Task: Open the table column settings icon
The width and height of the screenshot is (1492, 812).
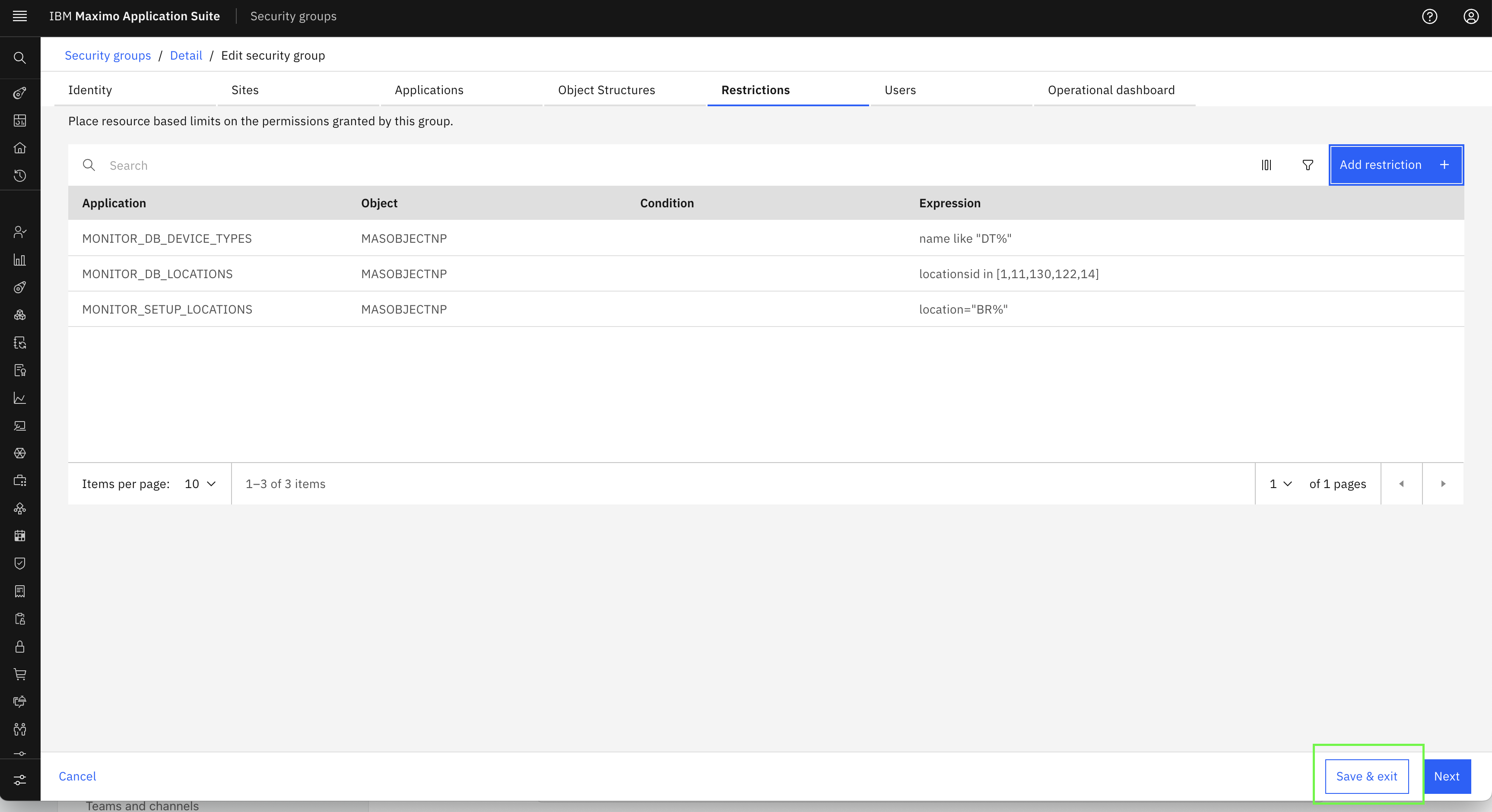Action: (1267, 165)
